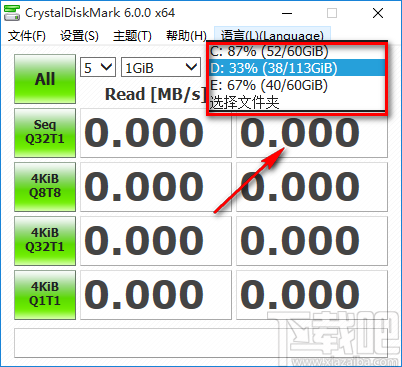Select drive D: 33% (38/113GiB)
Screen dimensions: 402x367
[x=297, y=68]
